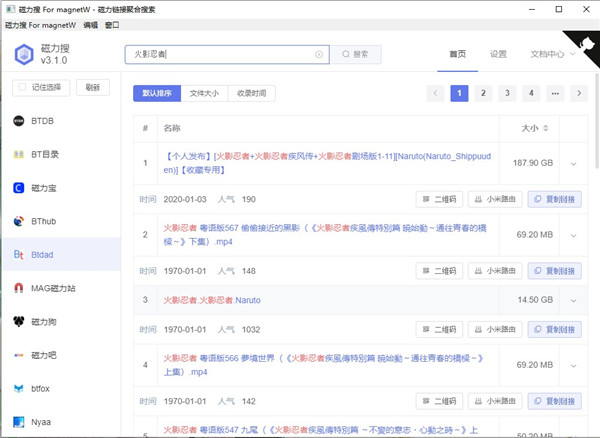
Task: Open the GitHub corner icon
Action: click(x=586, y=44)
